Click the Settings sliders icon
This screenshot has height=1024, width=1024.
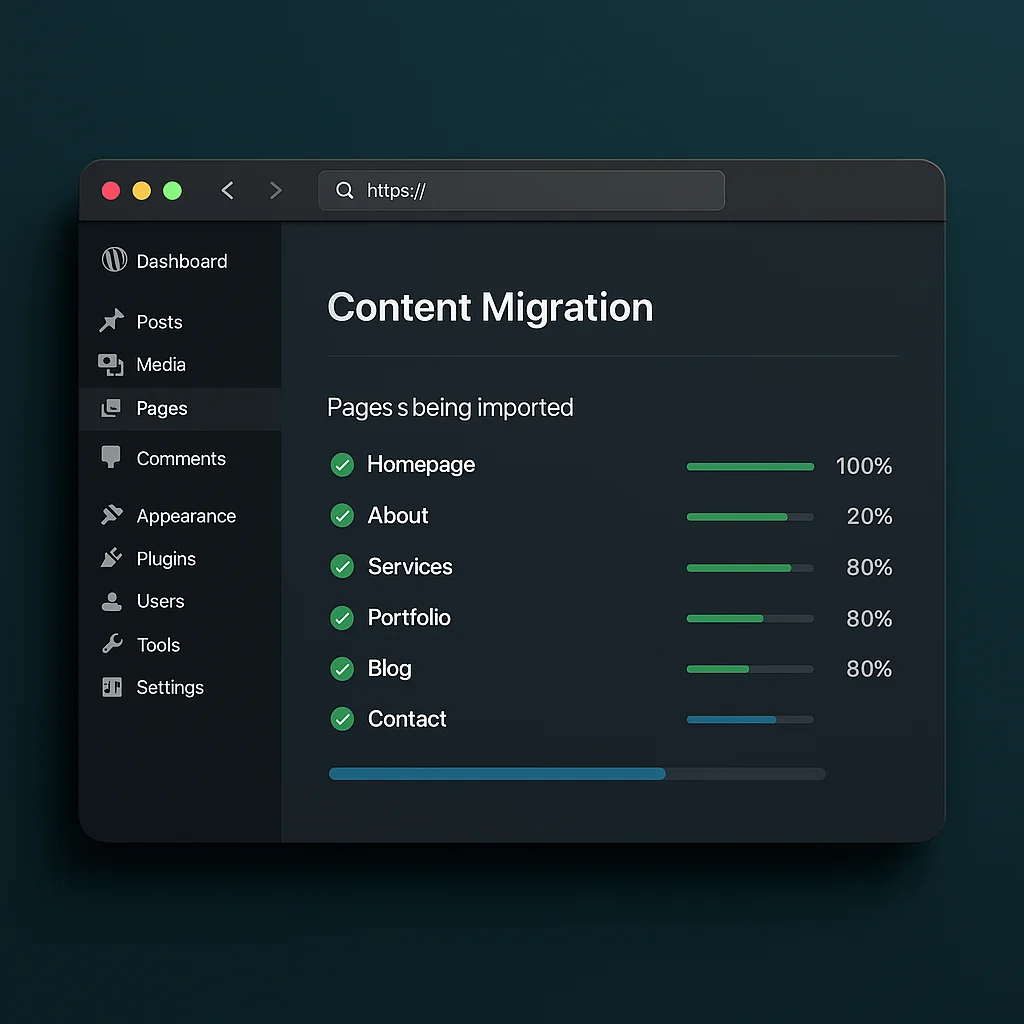pyautogui.click(x=113, y=687)
